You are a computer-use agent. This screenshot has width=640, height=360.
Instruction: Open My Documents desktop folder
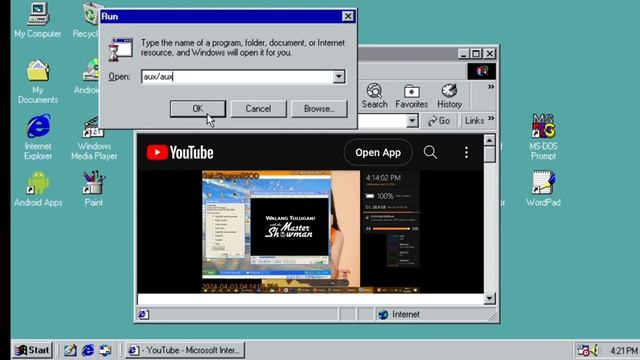pos(38,81)
